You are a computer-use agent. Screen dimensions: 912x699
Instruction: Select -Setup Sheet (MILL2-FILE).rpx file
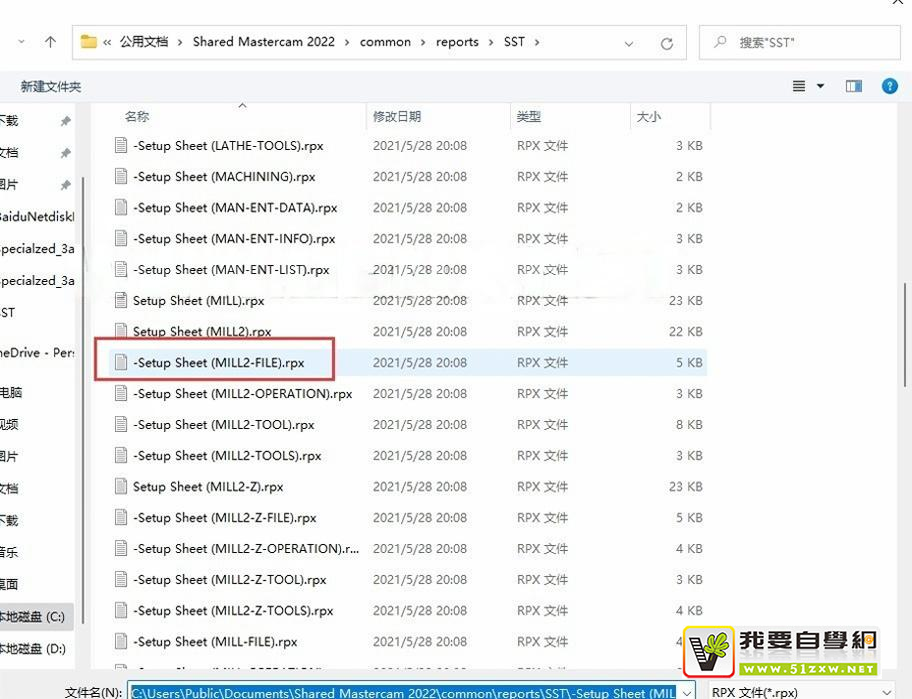click(218, 362)
